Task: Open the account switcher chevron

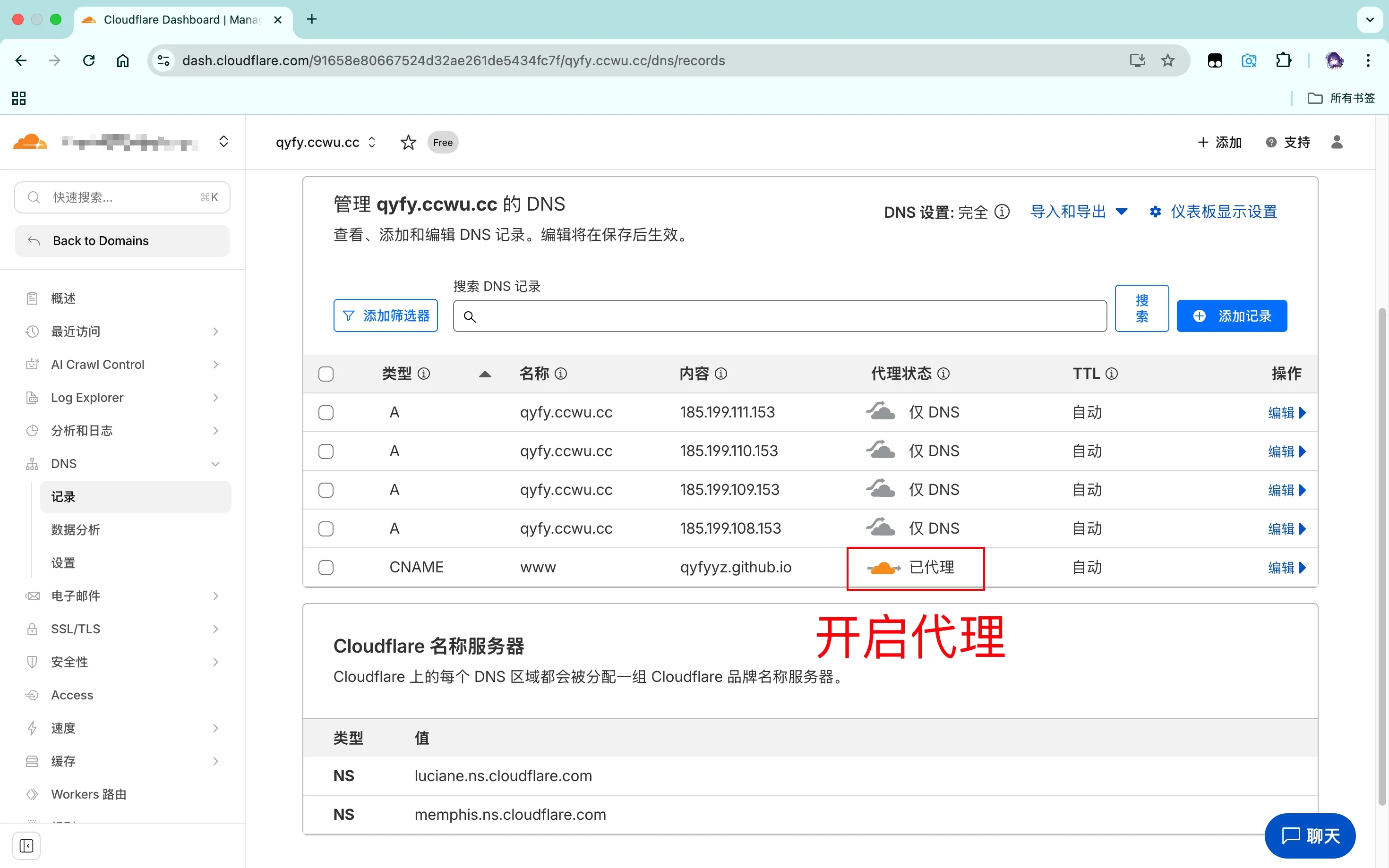Action: point(224,142)
